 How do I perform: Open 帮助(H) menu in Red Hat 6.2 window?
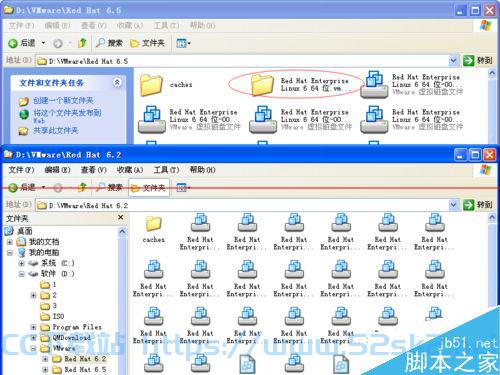pos(202,170)
